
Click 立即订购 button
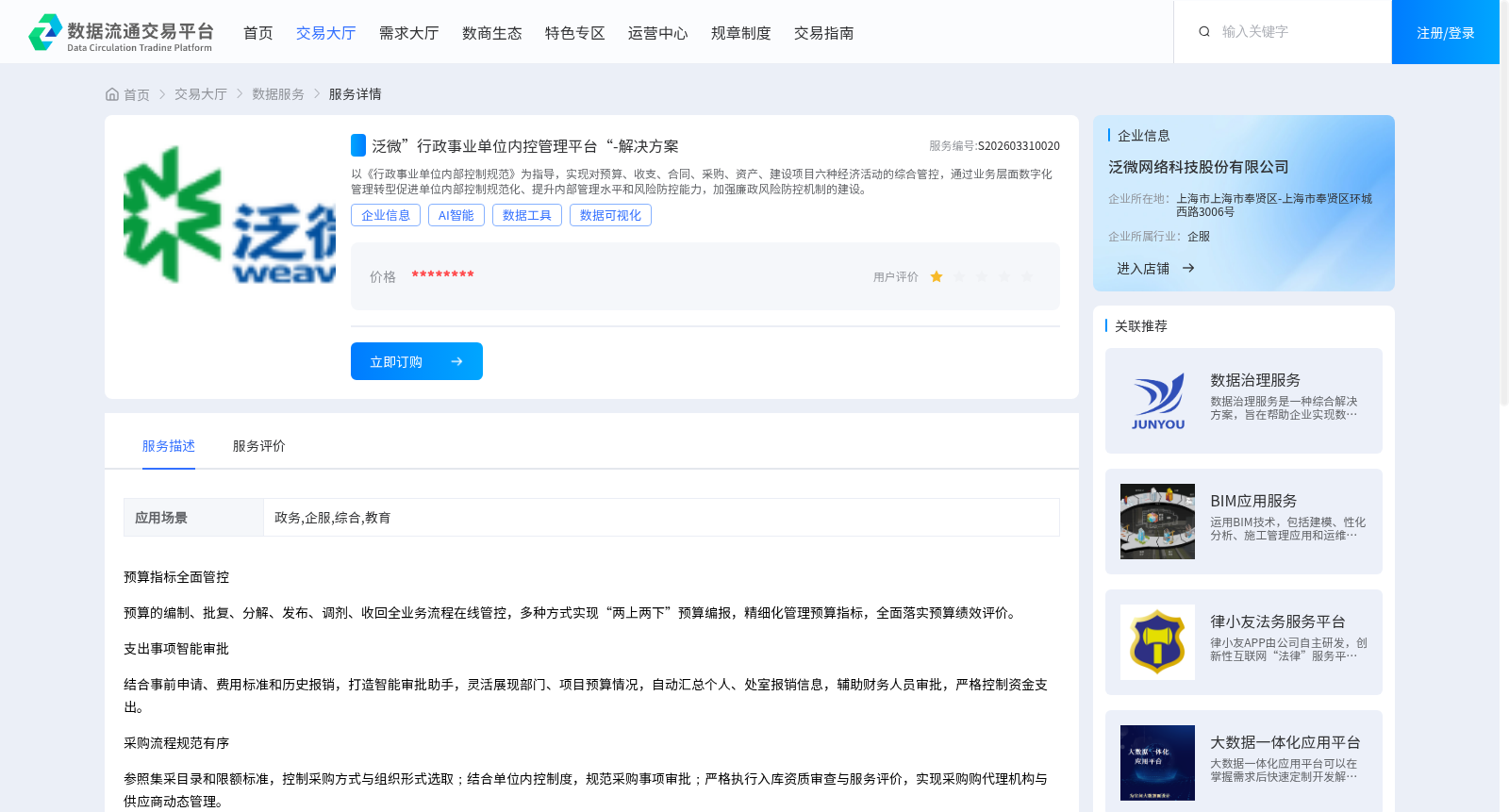pyautogui.click(x=417, y=361)
